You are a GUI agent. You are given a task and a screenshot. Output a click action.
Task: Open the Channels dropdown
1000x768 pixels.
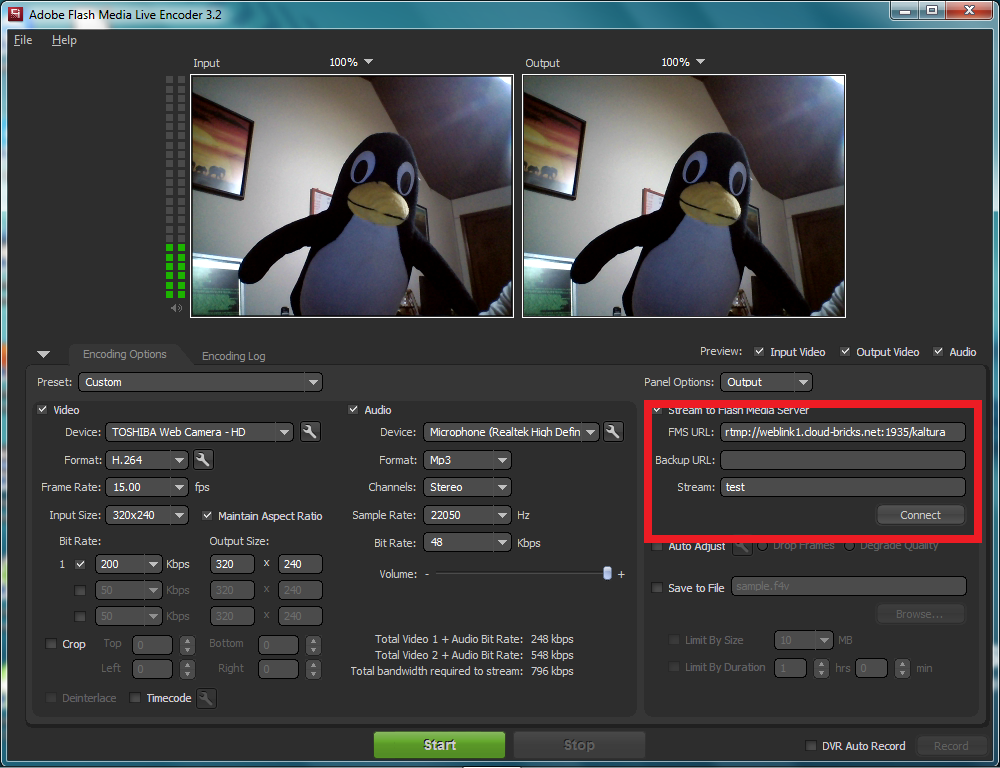(x=467, y=487)
